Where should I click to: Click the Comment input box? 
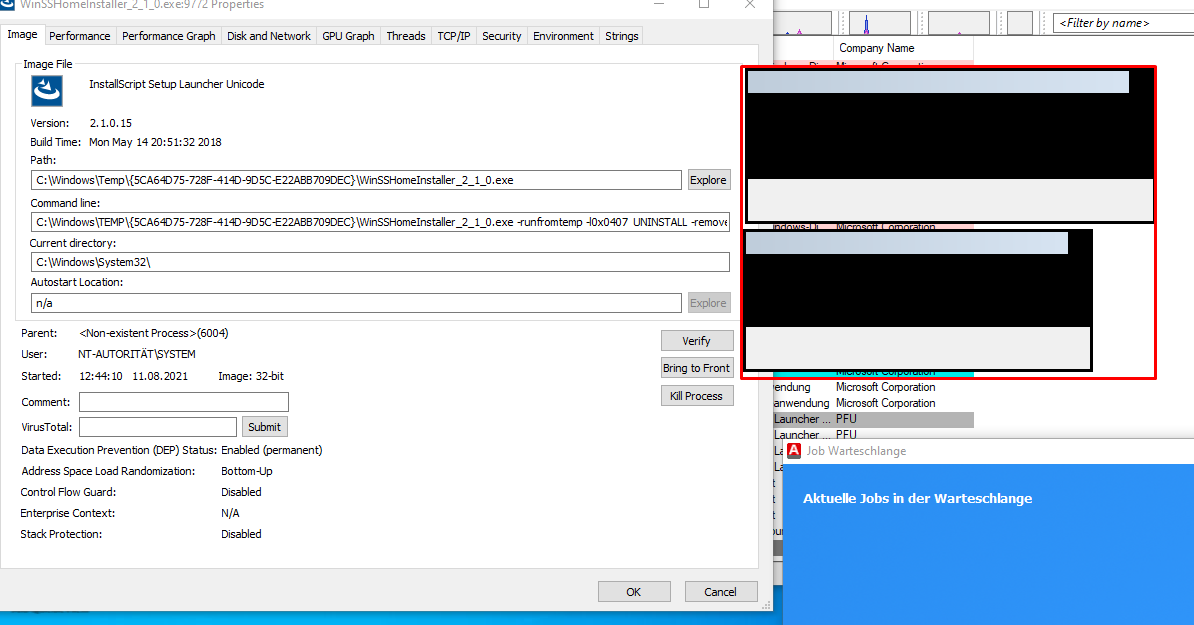(184, 402)
